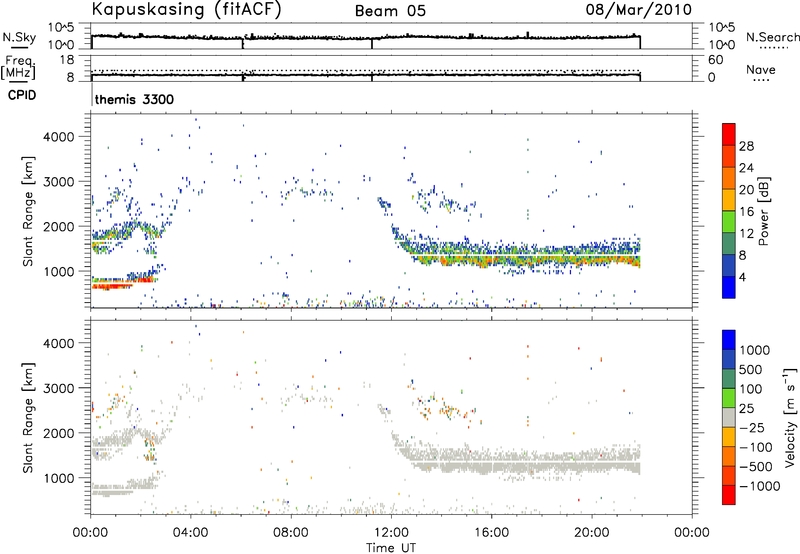The width and height of the screenshot is (800, 554).
Task: Click the 'Freq. [MHz]' label
Action: click(18, 68)
